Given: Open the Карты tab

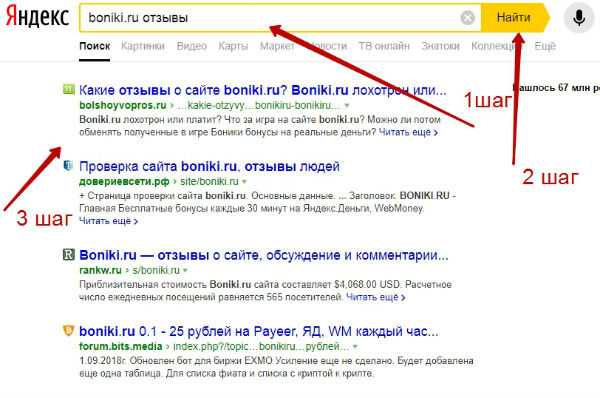Looking at the screenshot, I should (x=233, y=46).
